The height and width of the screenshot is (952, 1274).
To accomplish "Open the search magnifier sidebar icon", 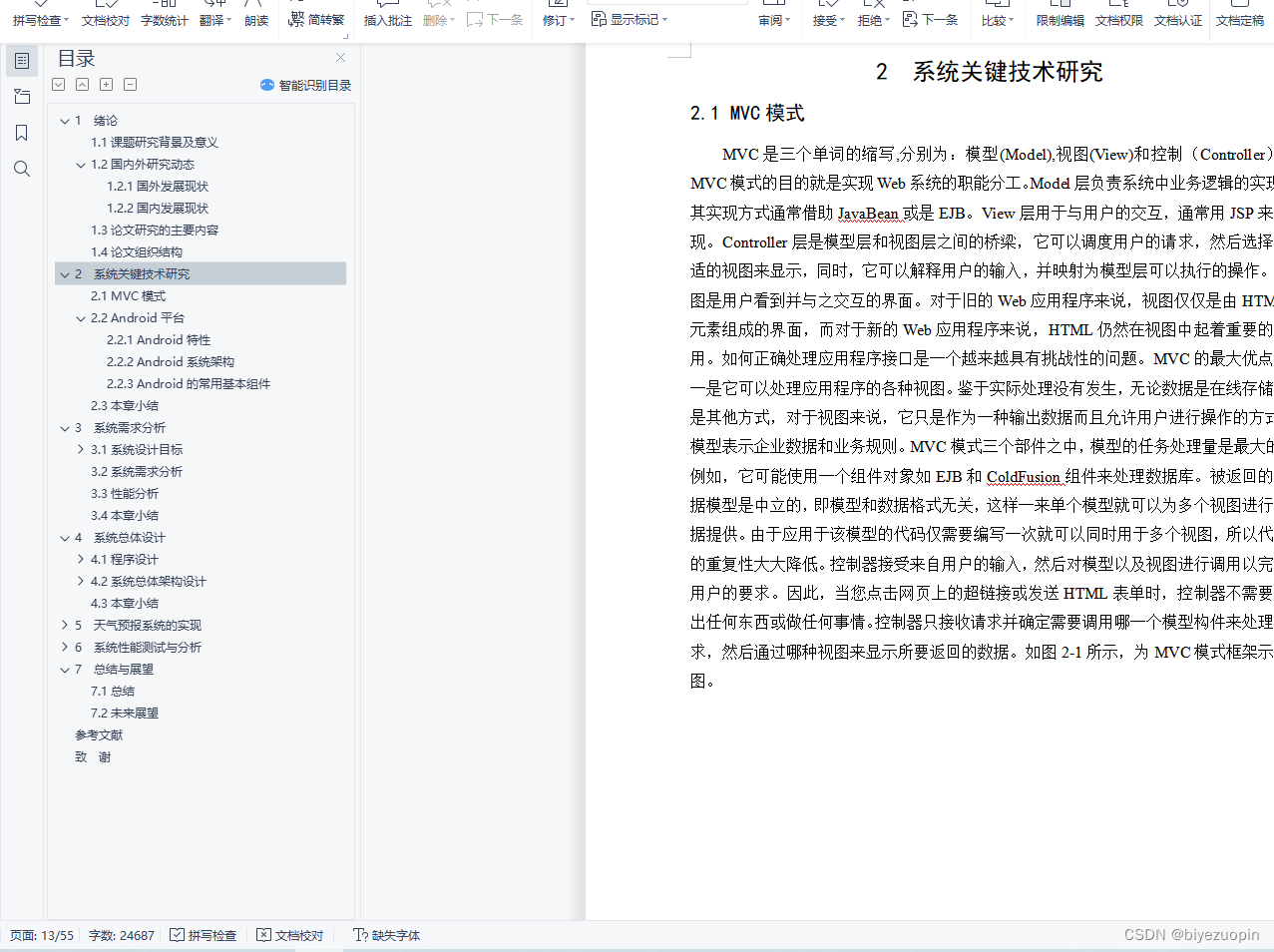I will point(22,169).
